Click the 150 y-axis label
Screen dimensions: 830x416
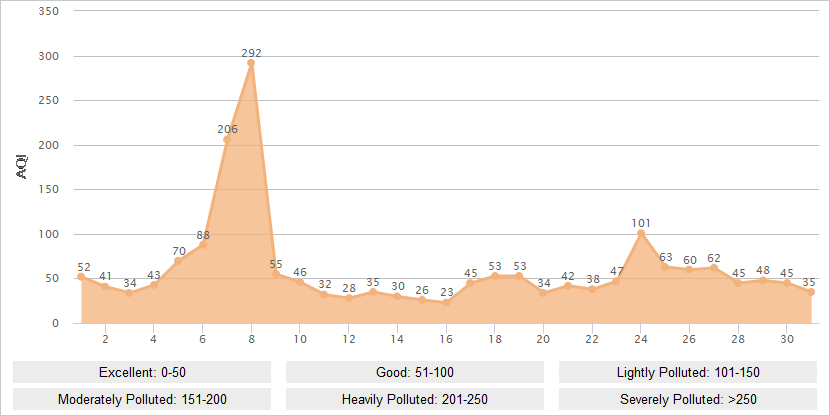point(49,189)
